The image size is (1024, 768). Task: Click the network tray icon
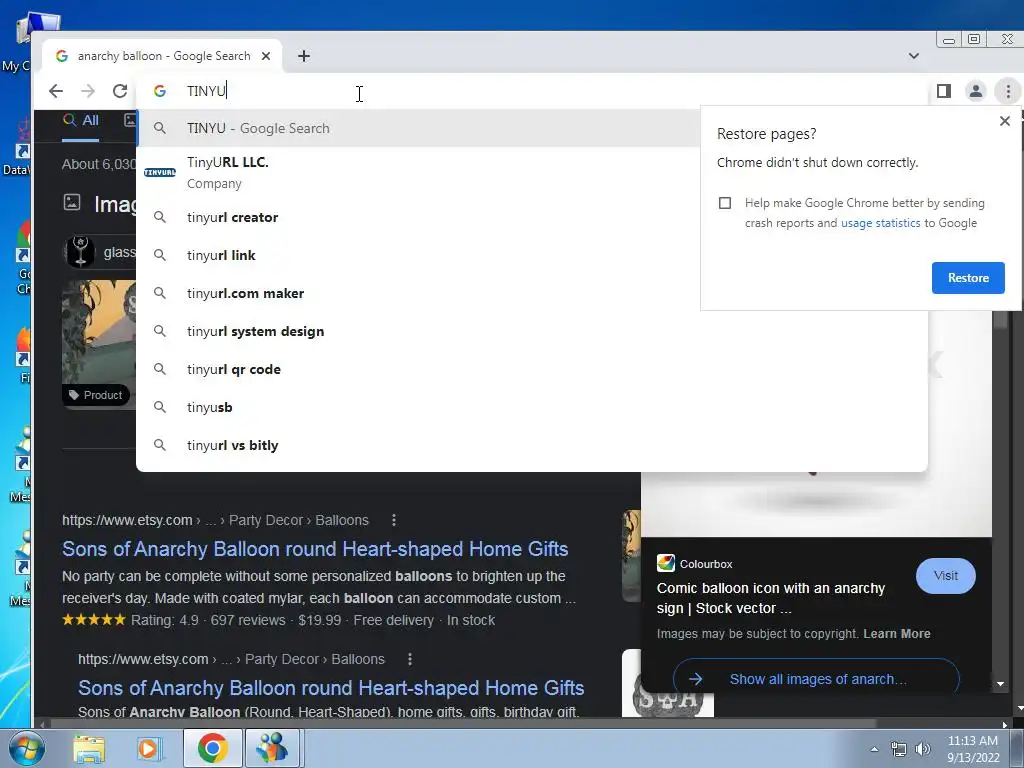point(899,749)
